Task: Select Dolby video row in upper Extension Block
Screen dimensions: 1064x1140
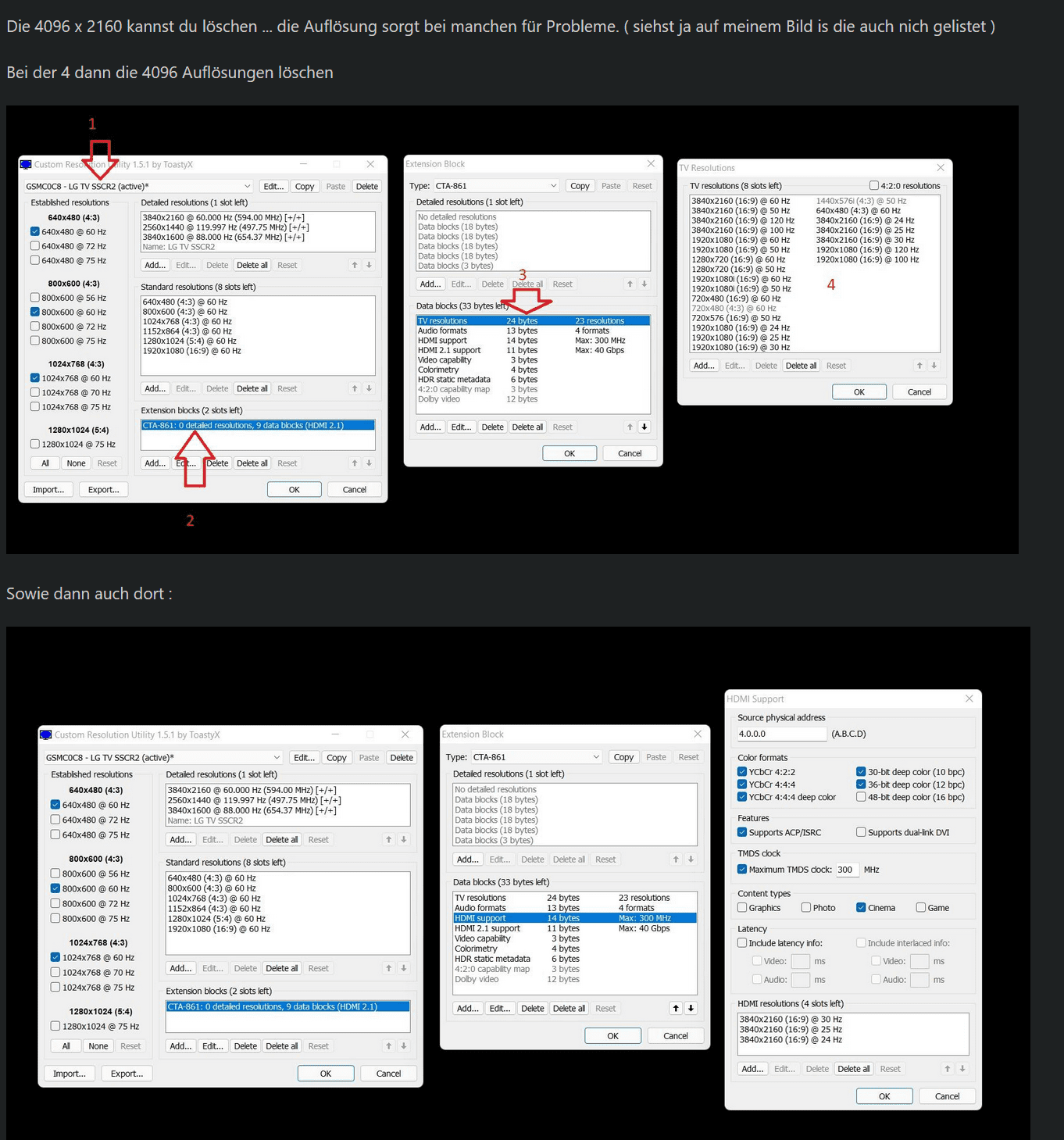Action: pyautogui.click(x=533, y=399)
